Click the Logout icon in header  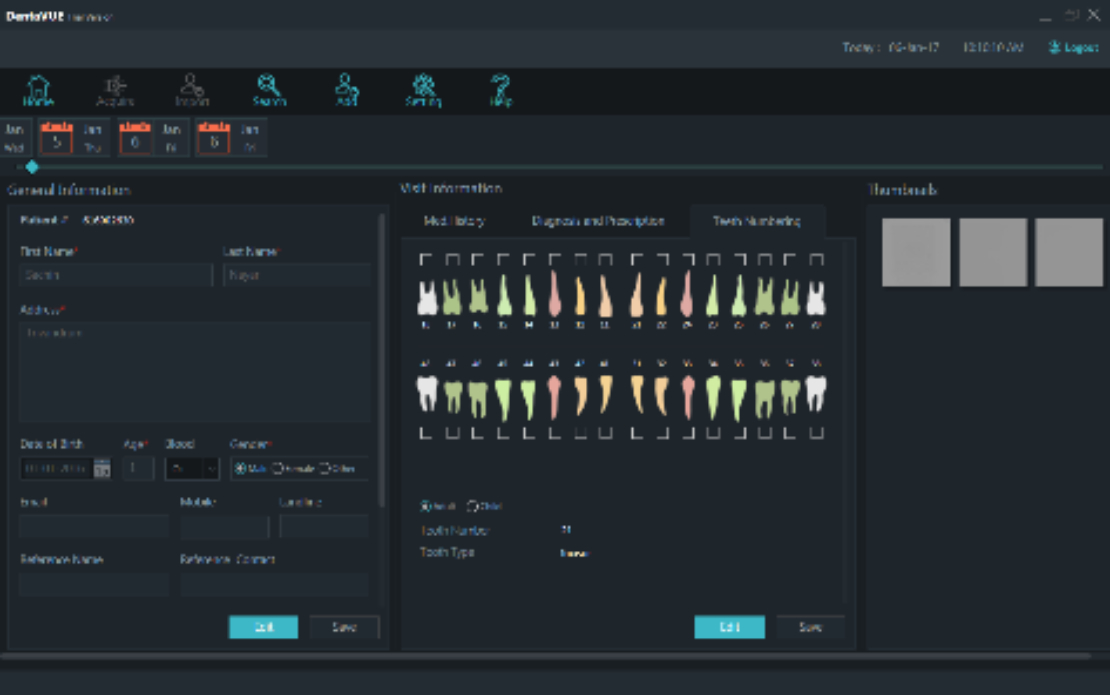coord(1054,47)
